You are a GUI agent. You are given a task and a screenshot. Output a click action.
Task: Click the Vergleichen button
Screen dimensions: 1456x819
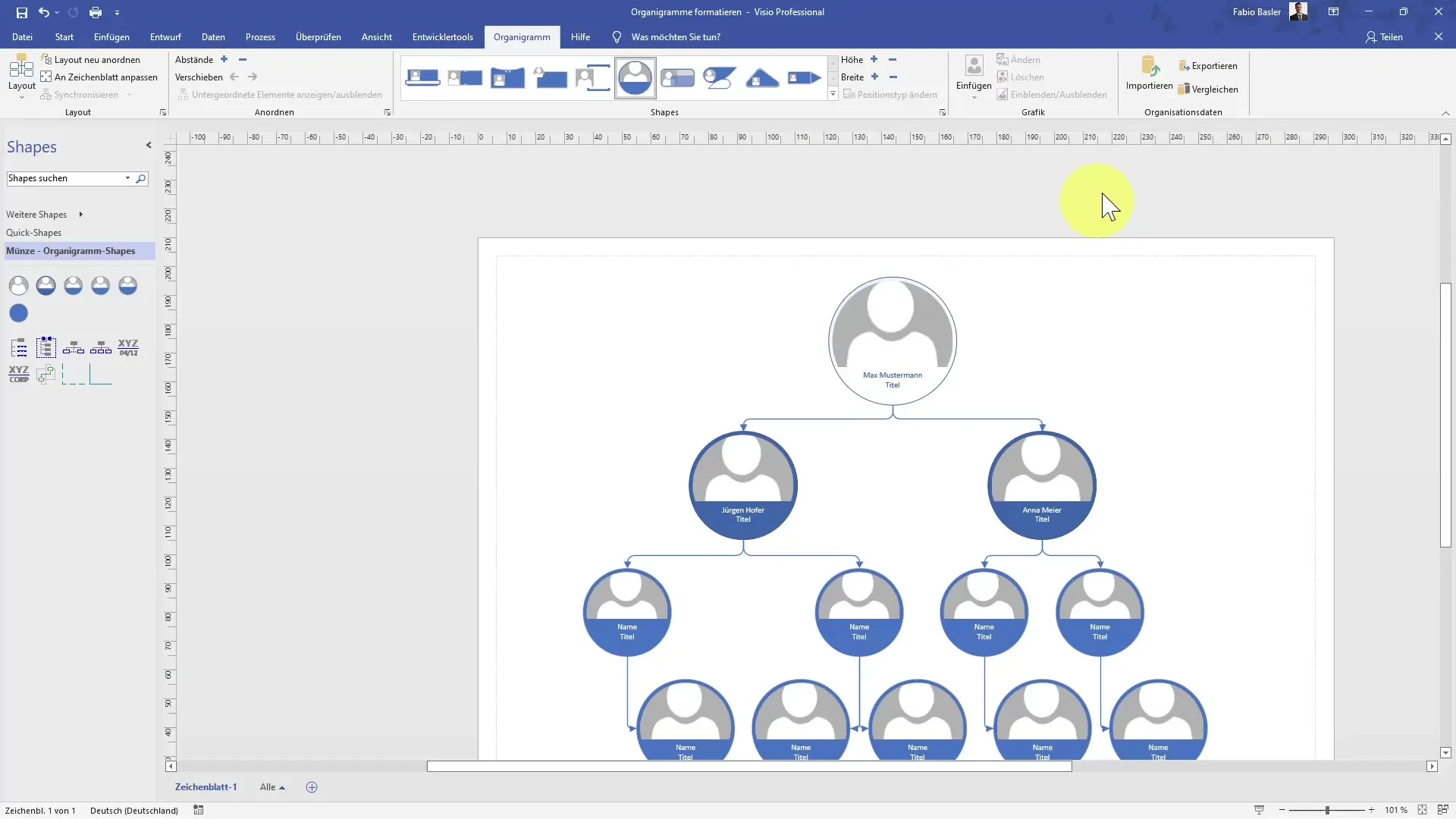(x=1208, y=89)
